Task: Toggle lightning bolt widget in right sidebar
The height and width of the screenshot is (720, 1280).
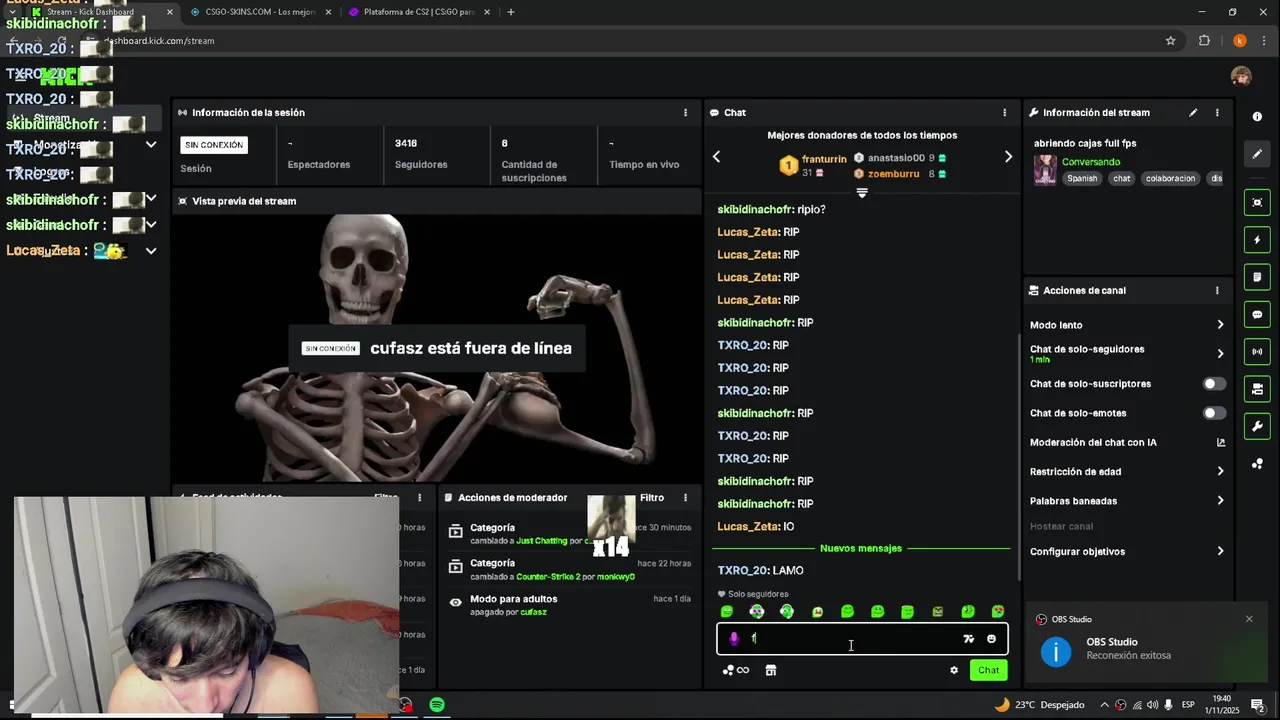Action: tap(1257, 240)
